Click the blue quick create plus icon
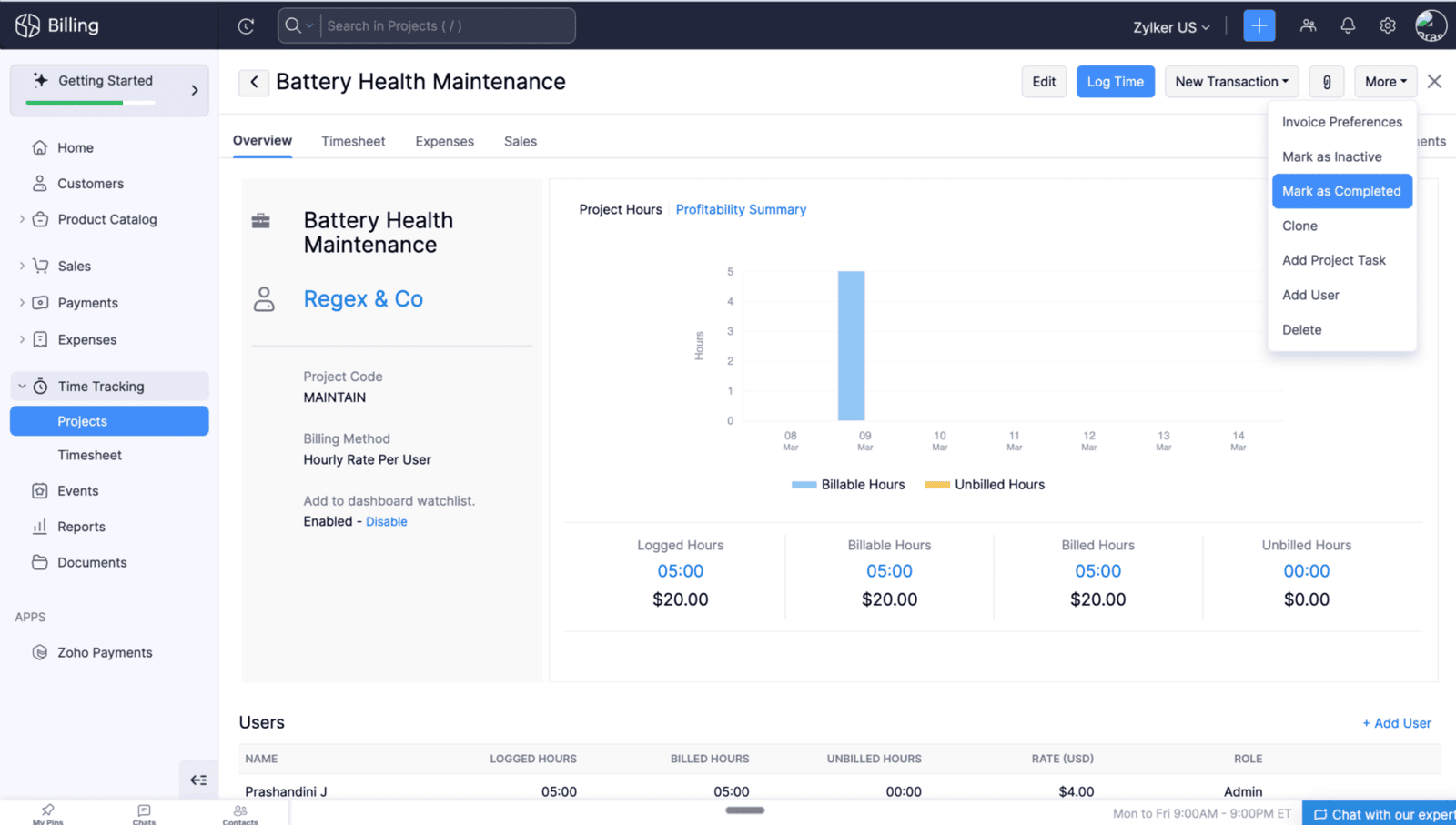 [1259, 26]
